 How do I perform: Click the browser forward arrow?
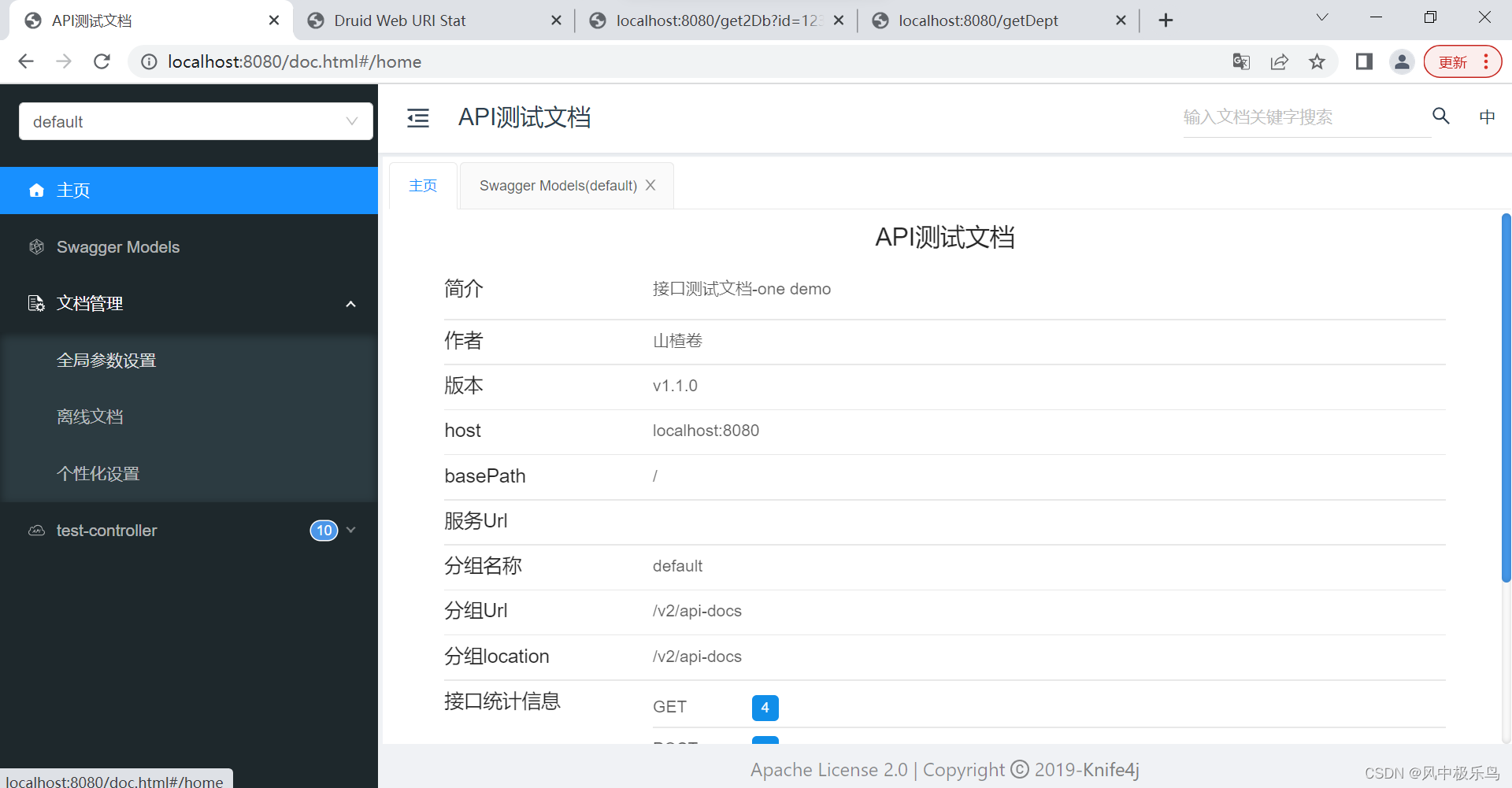point(64,61)
